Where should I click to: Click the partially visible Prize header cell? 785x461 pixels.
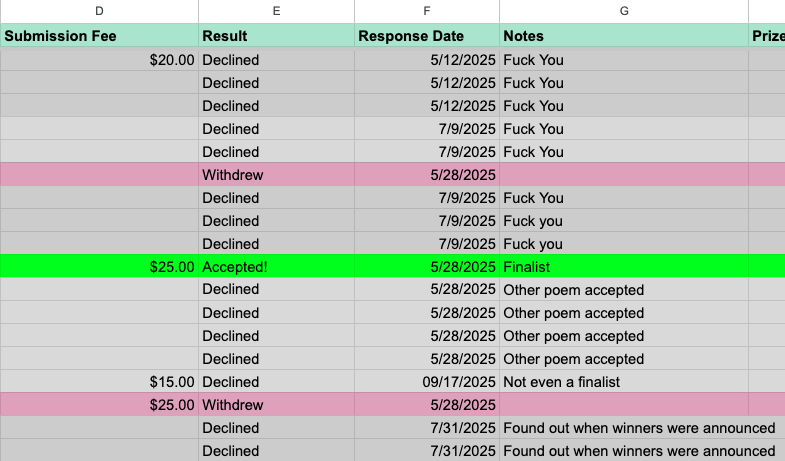pos(767,36)
